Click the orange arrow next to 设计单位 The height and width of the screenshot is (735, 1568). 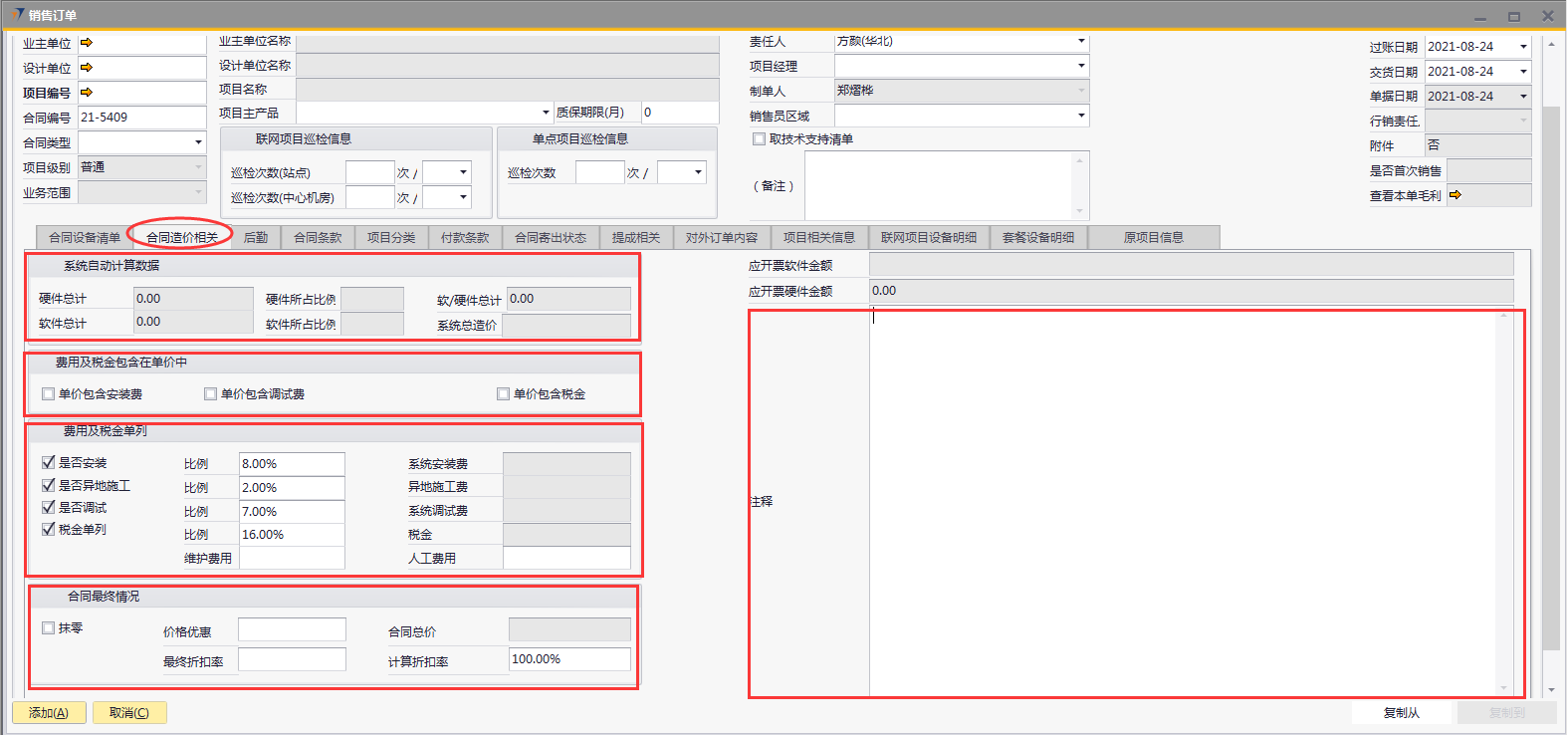click(x=87, y=68)
